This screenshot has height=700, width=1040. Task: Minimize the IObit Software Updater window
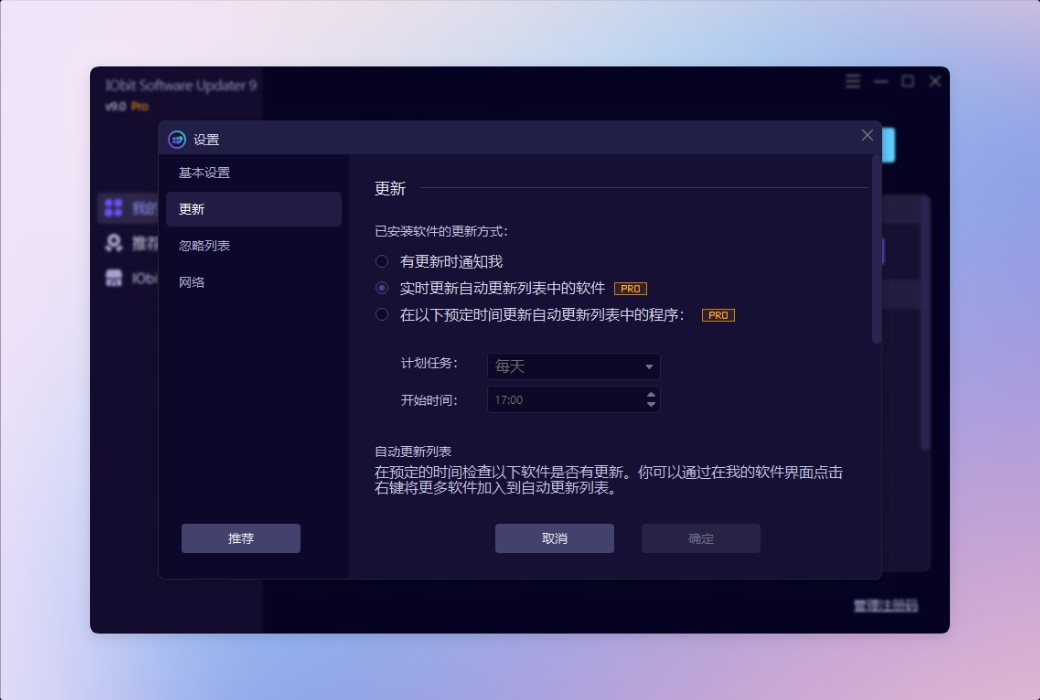[881, 82]
